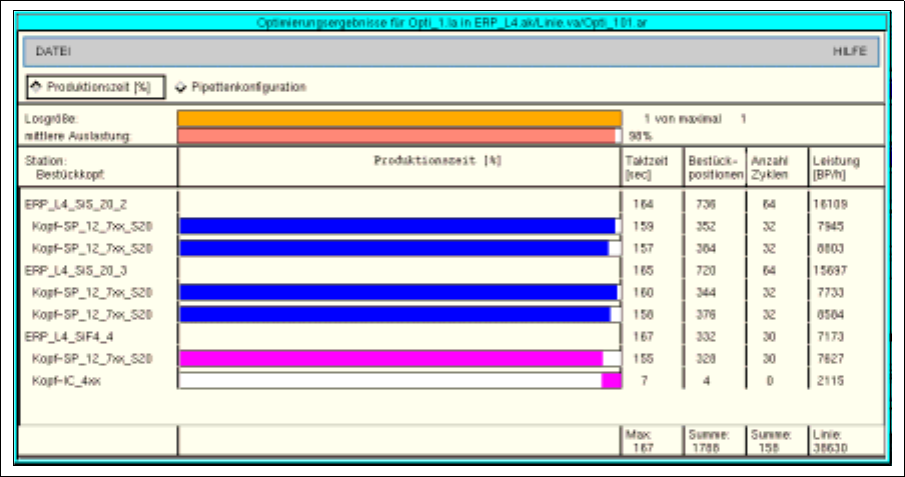Click the salmon mittlere Auslastung bar
The height and width of the screenshot is (477, 905).
coord(397,136)
